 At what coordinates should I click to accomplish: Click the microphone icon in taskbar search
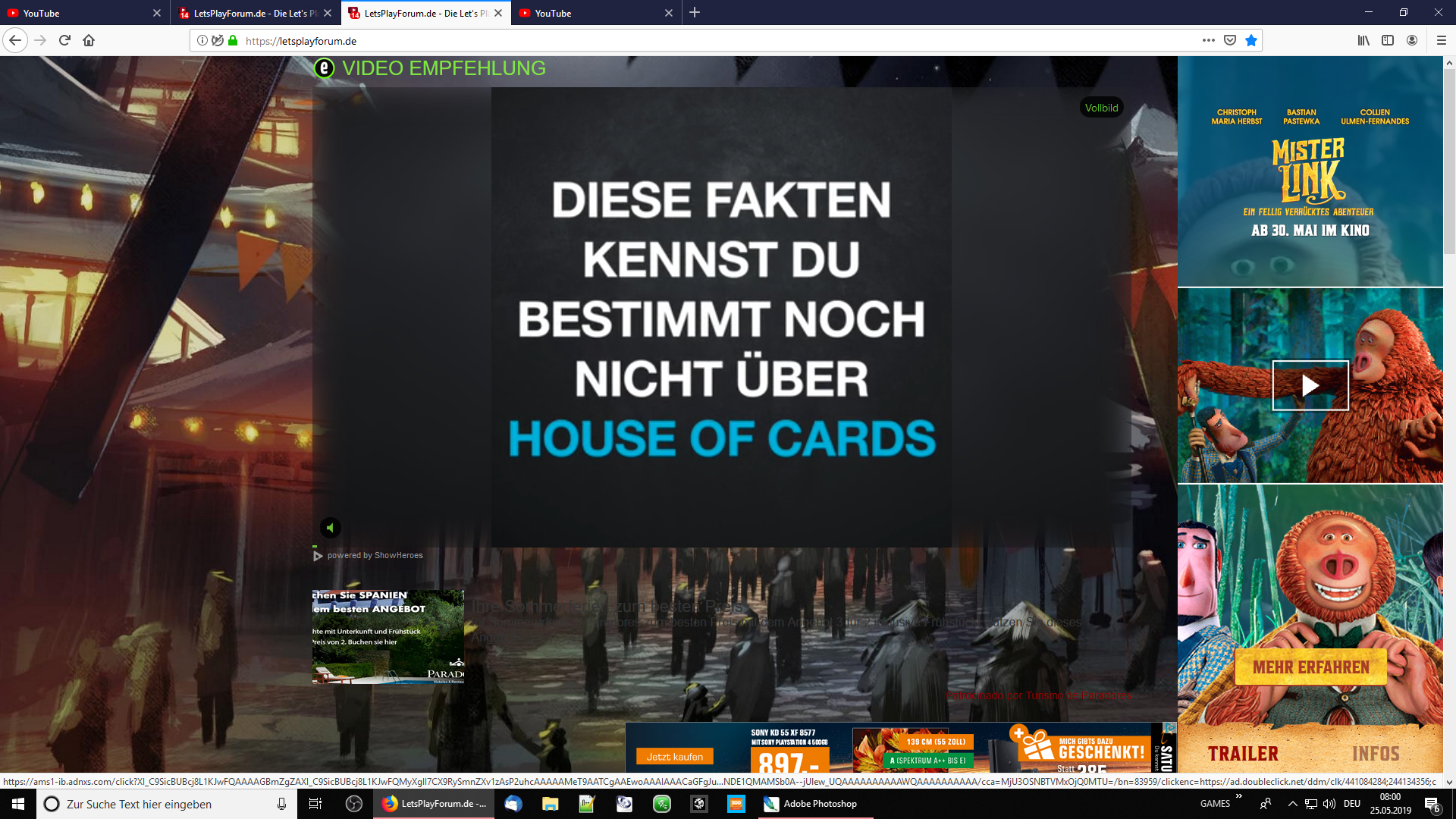[281, 804]
